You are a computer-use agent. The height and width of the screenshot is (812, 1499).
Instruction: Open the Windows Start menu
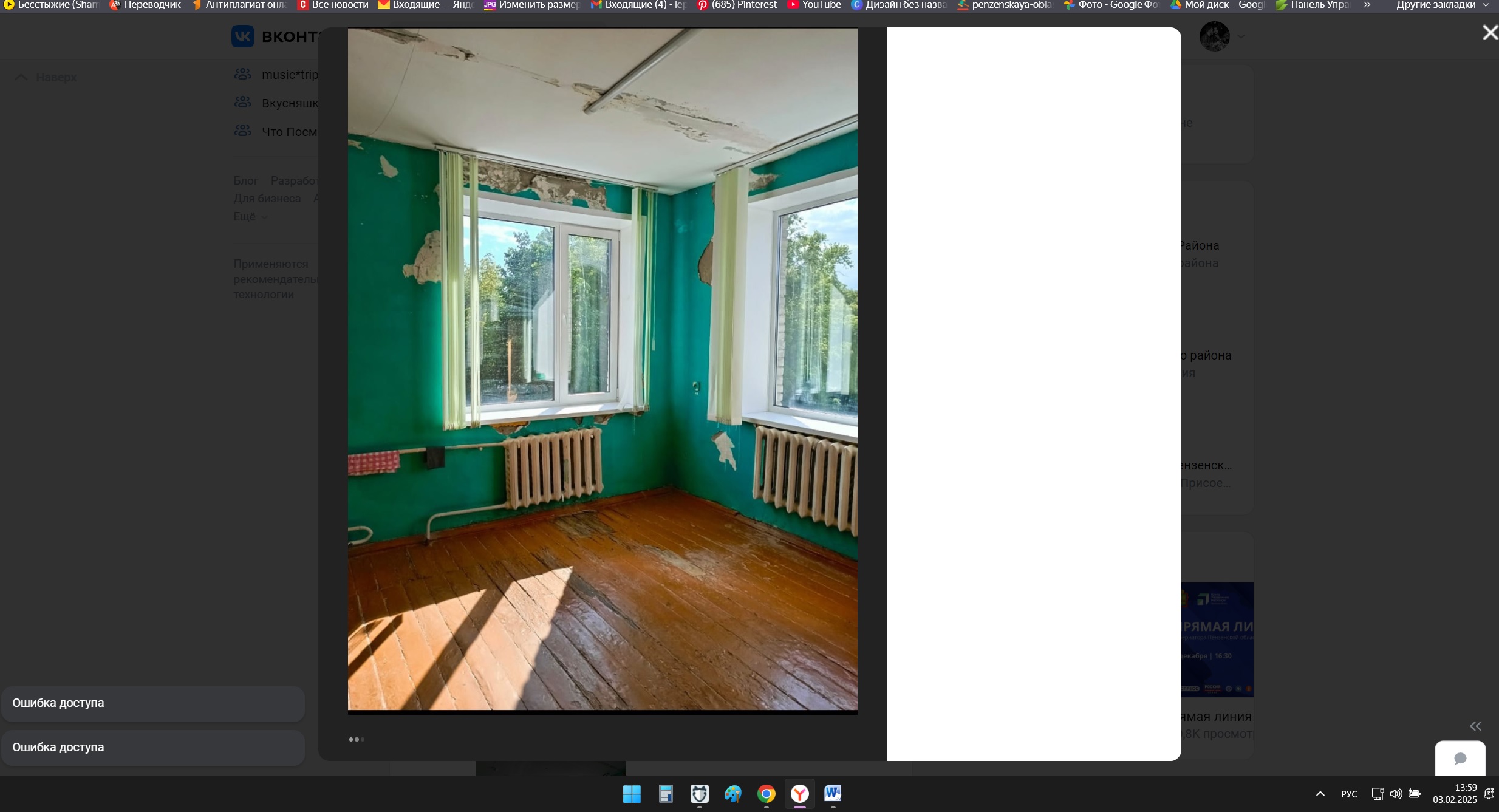click(x=632, y=794)
